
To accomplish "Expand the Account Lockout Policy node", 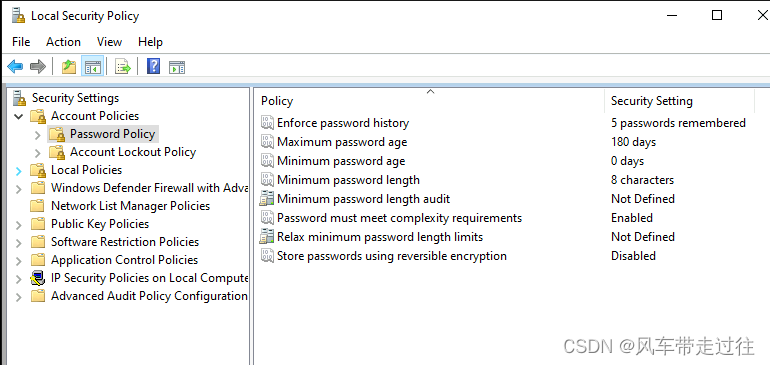I will click(x=38, y=153).
